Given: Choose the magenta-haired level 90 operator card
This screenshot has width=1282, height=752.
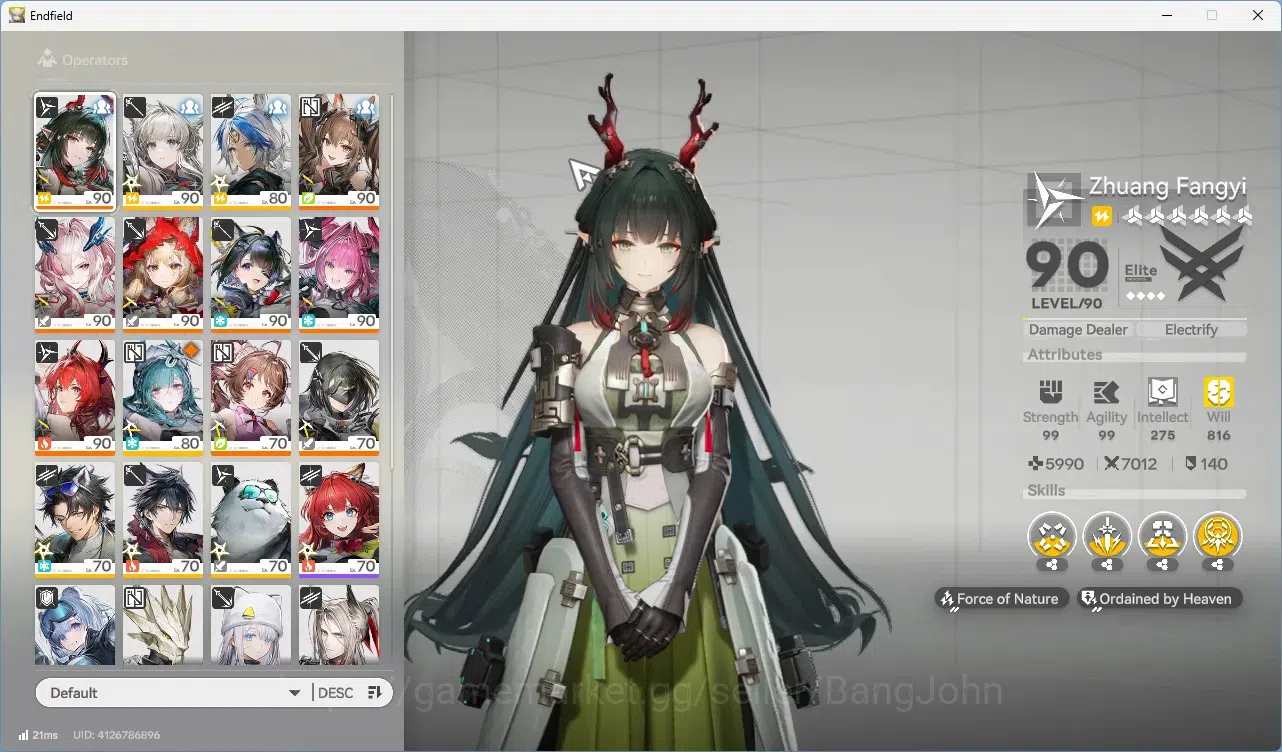Looking at the screenshot, I should [x=339, y=274].
